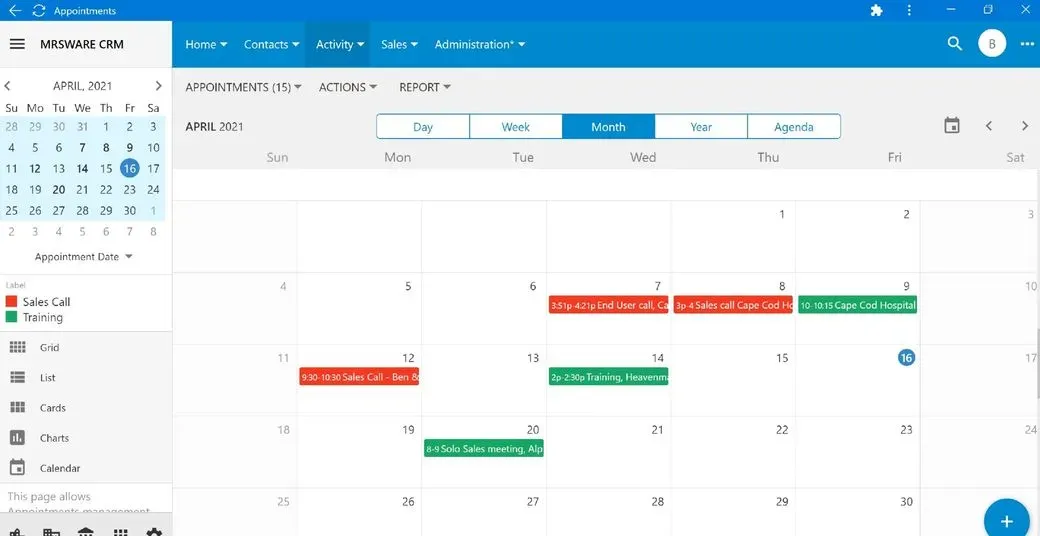The width and height of the screenshot is (1040, 536).
Task: Go to previous month in mini calendar
Action: click(8, 86)
